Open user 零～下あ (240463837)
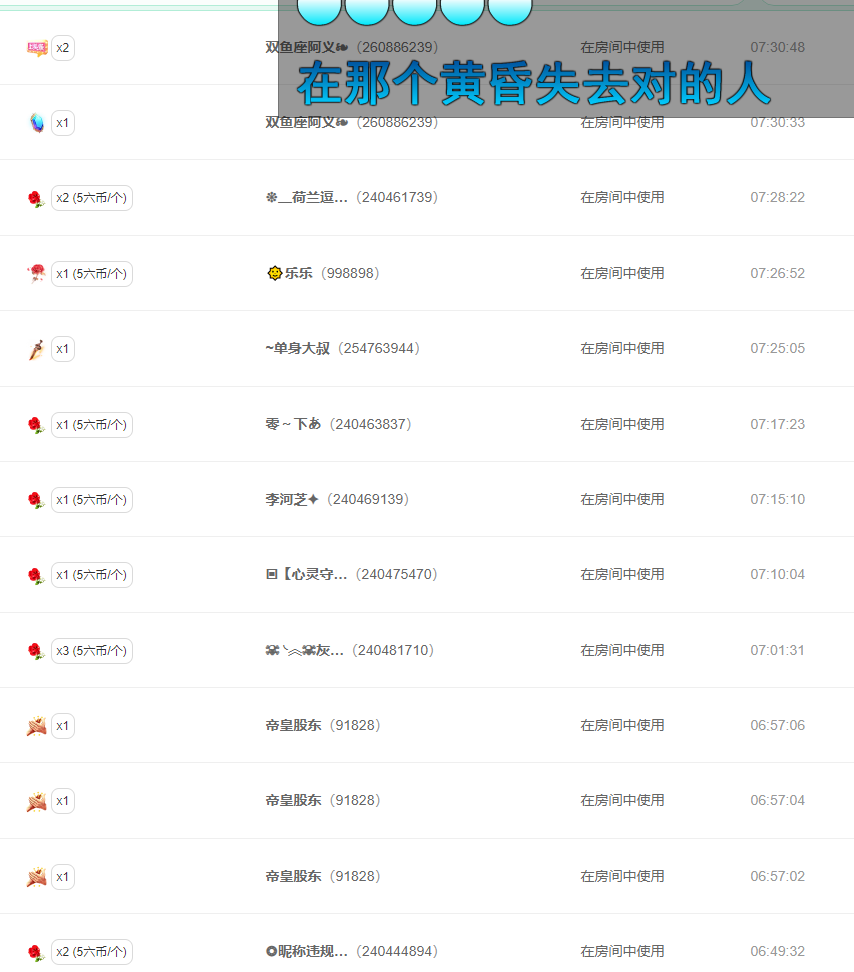This screenshot has height=972, width=854. [x=338, y=424]
